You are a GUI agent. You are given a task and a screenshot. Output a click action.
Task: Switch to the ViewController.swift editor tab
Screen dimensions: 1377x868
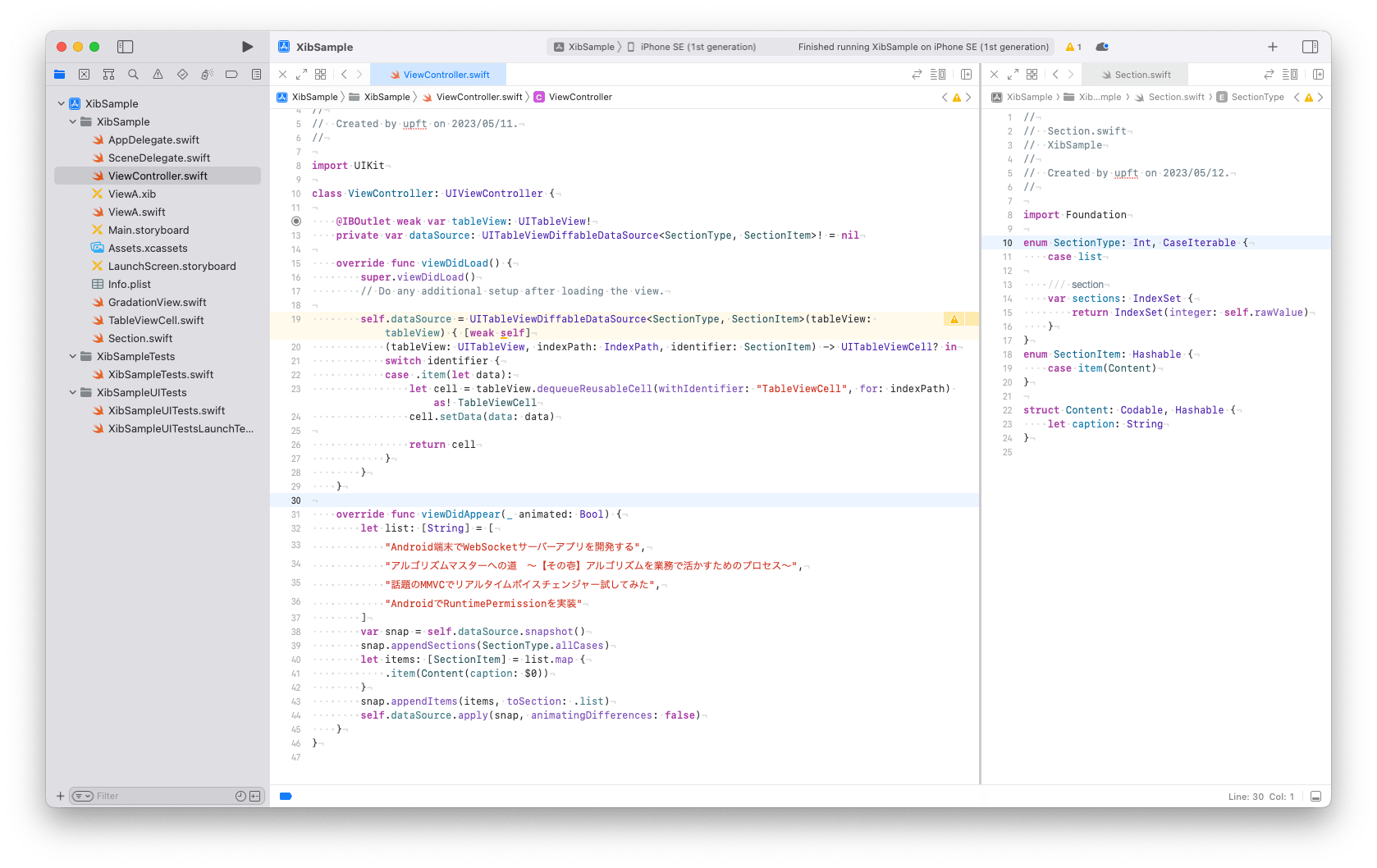(439, 75)
